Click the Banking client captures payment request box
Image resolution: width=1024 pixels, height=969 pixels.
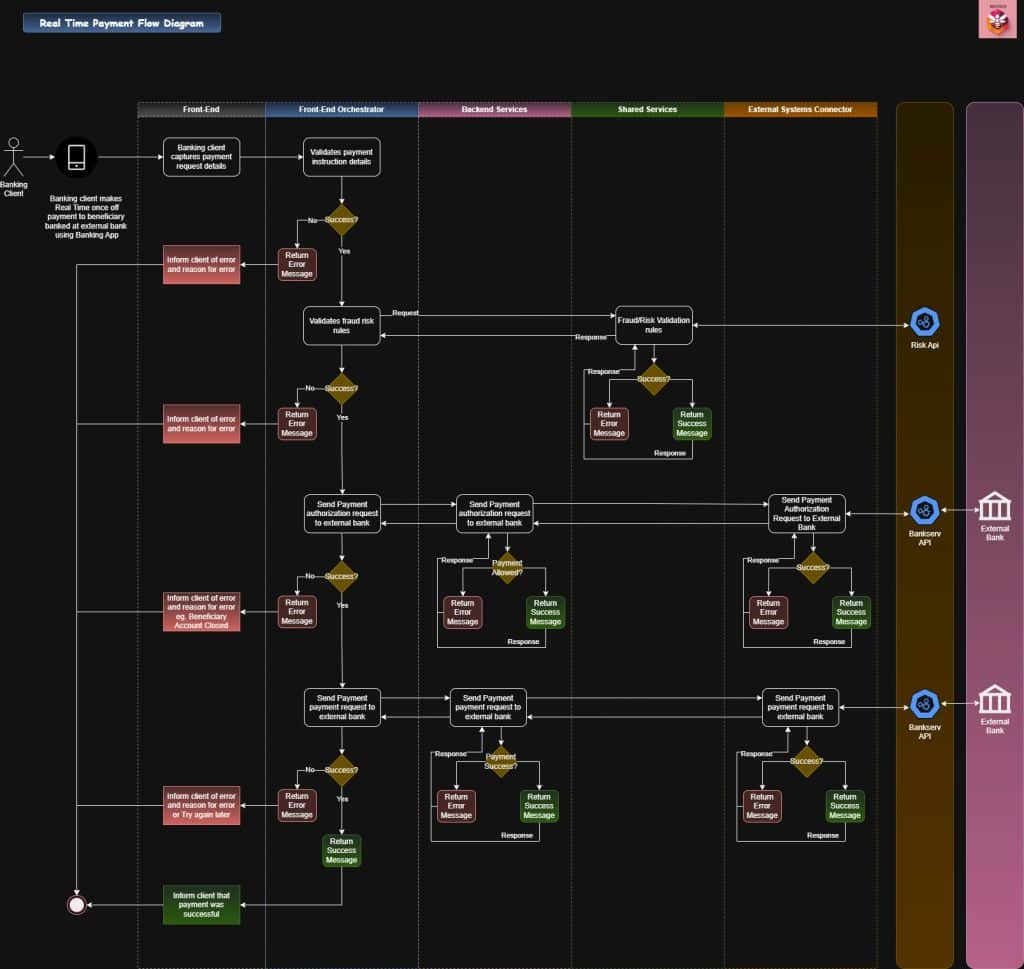pyautogui.click(x=204, y=157)
